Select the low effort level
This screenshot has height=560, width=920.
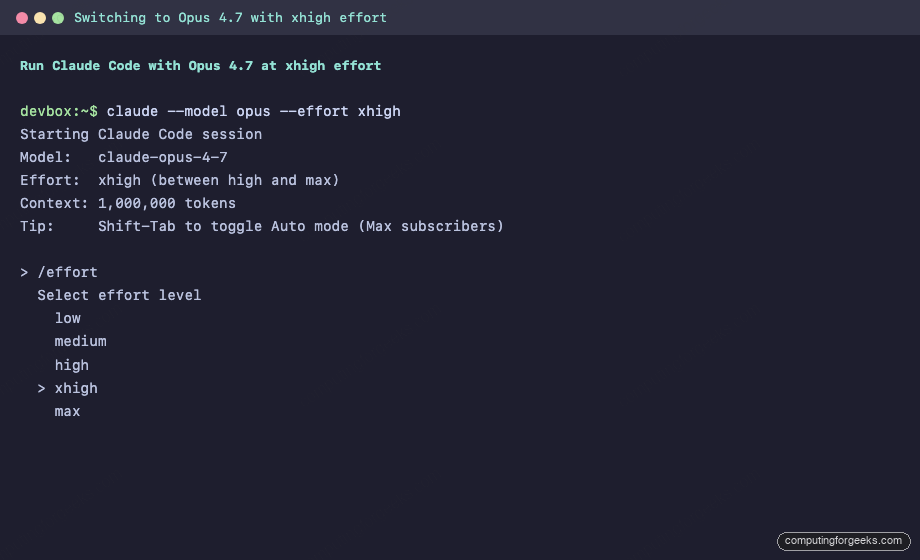click(x=68, y=318)
